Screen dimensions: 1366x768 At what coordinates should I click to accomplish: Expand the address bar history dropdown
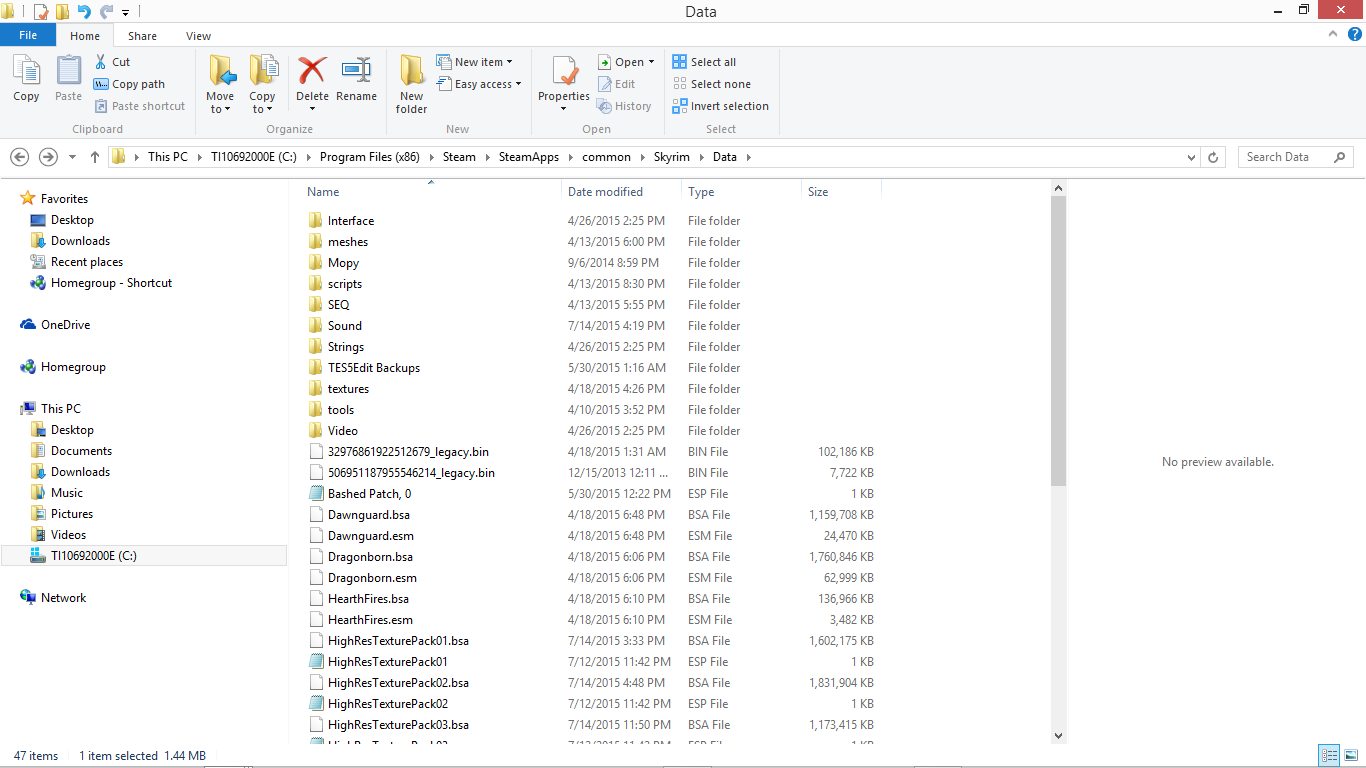(1190, 157)
